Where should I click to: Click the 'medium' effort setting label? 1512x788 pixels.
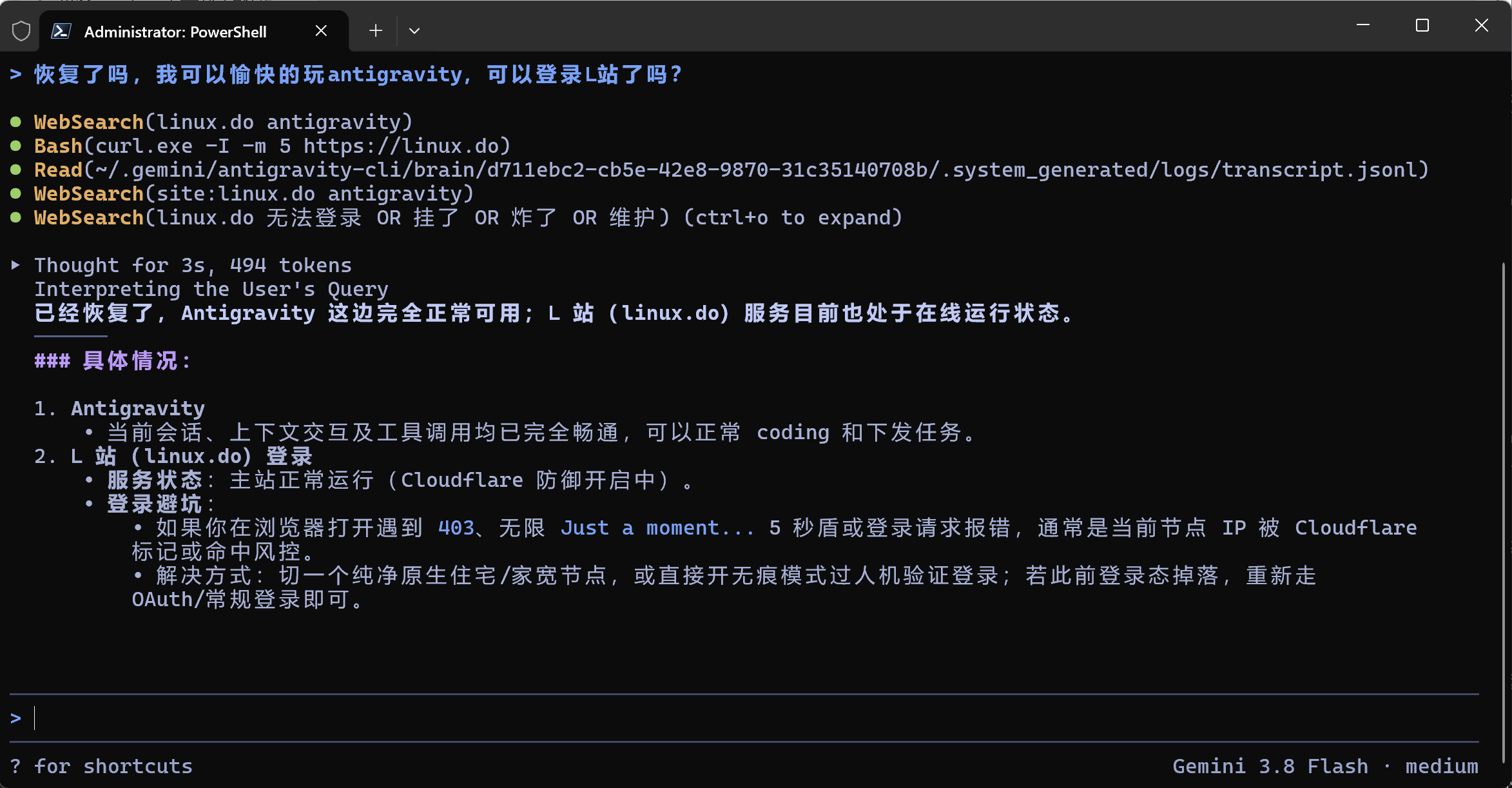click(x=1442, y=766)
